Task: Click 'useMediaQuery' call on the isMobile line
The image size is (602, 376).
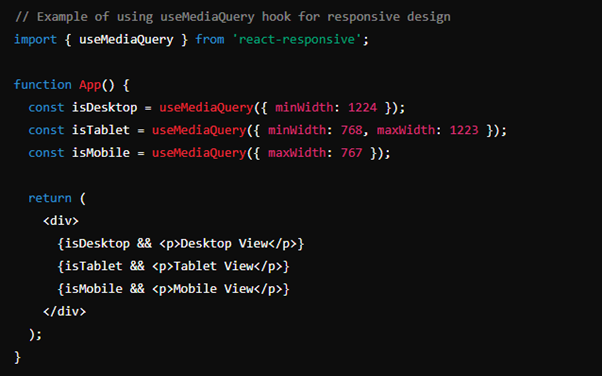Action: pos(199,152)
